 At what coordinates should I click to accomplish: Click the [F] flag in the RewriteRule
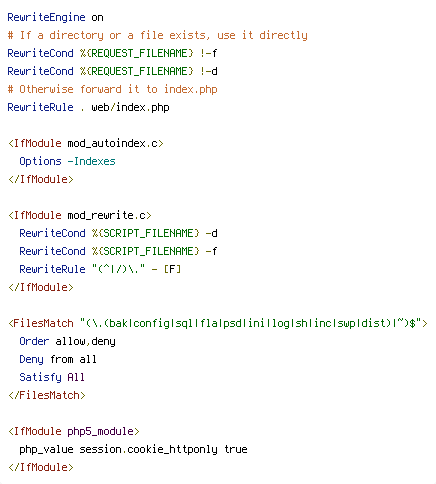pyautogui.click(x=172, y=269)
